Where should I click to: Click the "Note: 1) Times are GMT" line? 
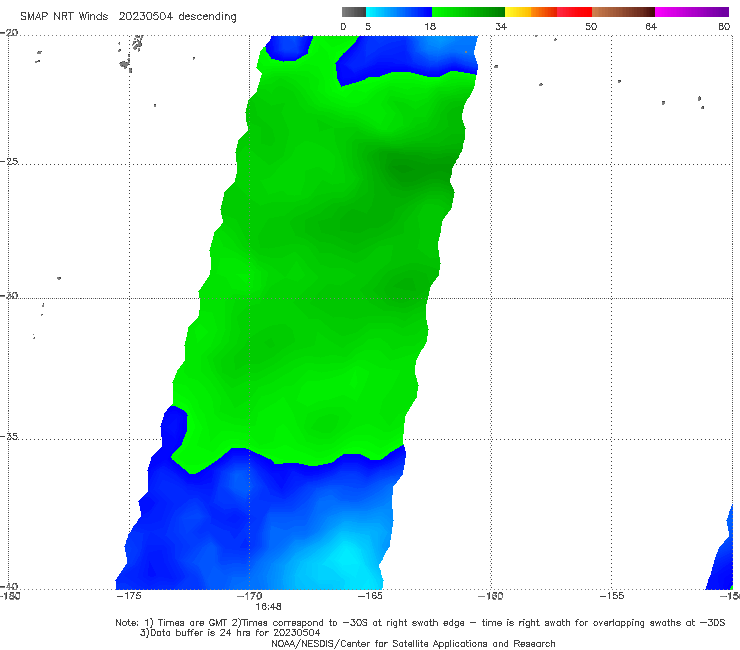[420, 623]
